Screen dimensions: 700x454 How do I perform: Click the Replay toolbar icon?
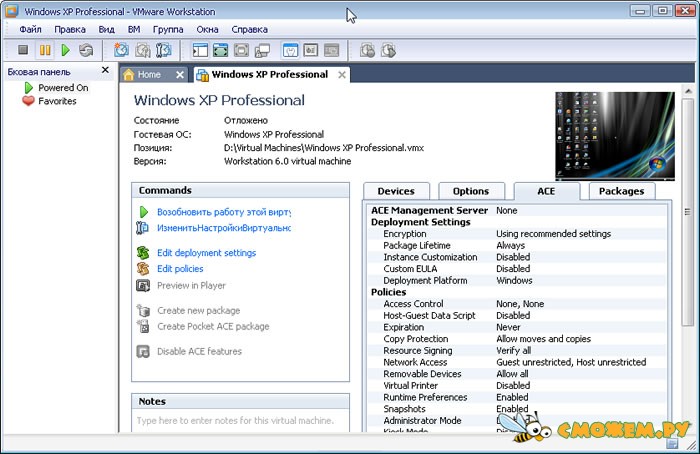click(388, 50)
